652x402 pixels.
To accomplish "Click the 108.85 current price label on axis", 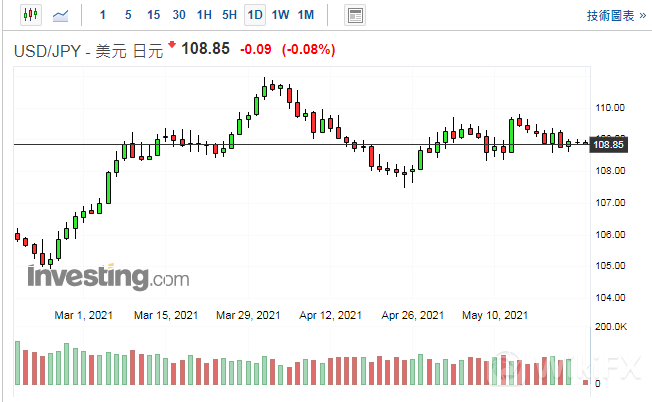I will (608, 145).
